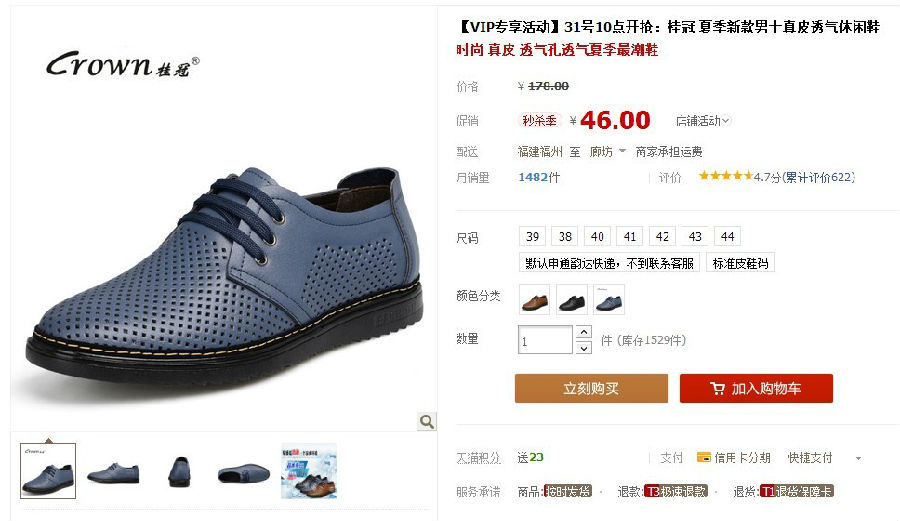The height and width of the screenshot is (521, 900).
Task: Increase quantity with the up arrow
Action: click(x=584, y=332)
